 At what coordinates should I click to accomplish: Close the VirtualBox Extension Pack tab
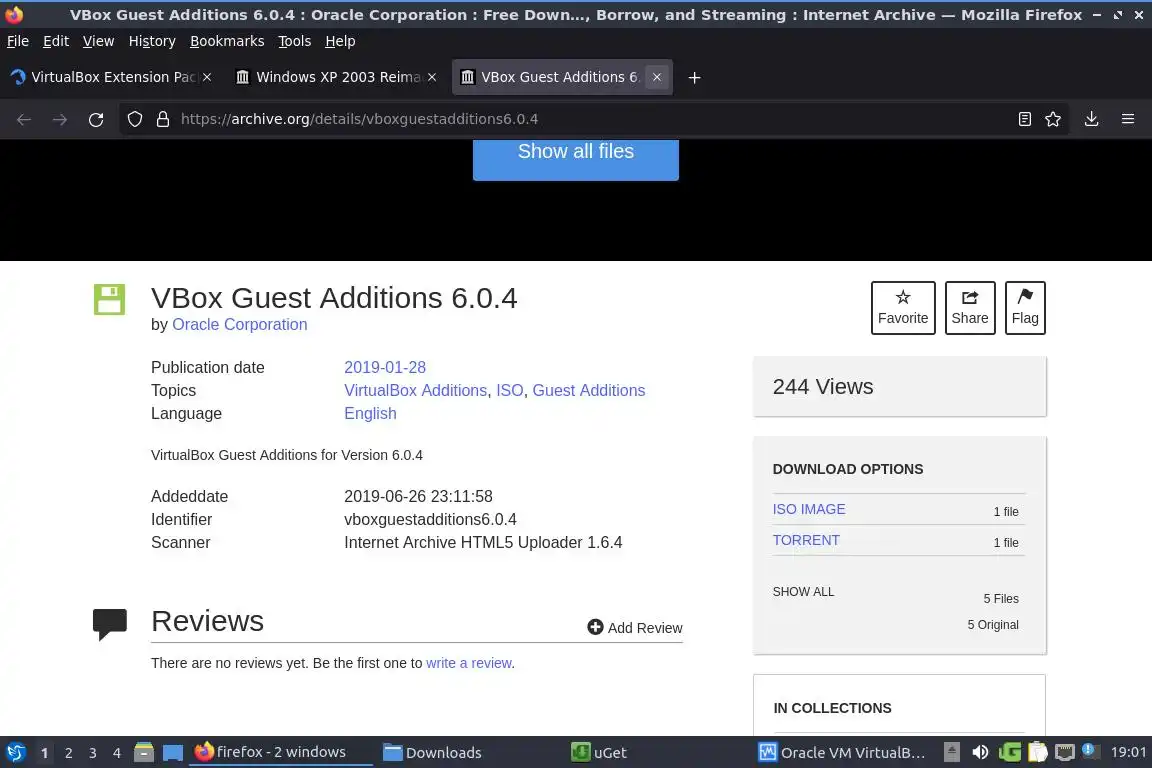click(207, 77)
